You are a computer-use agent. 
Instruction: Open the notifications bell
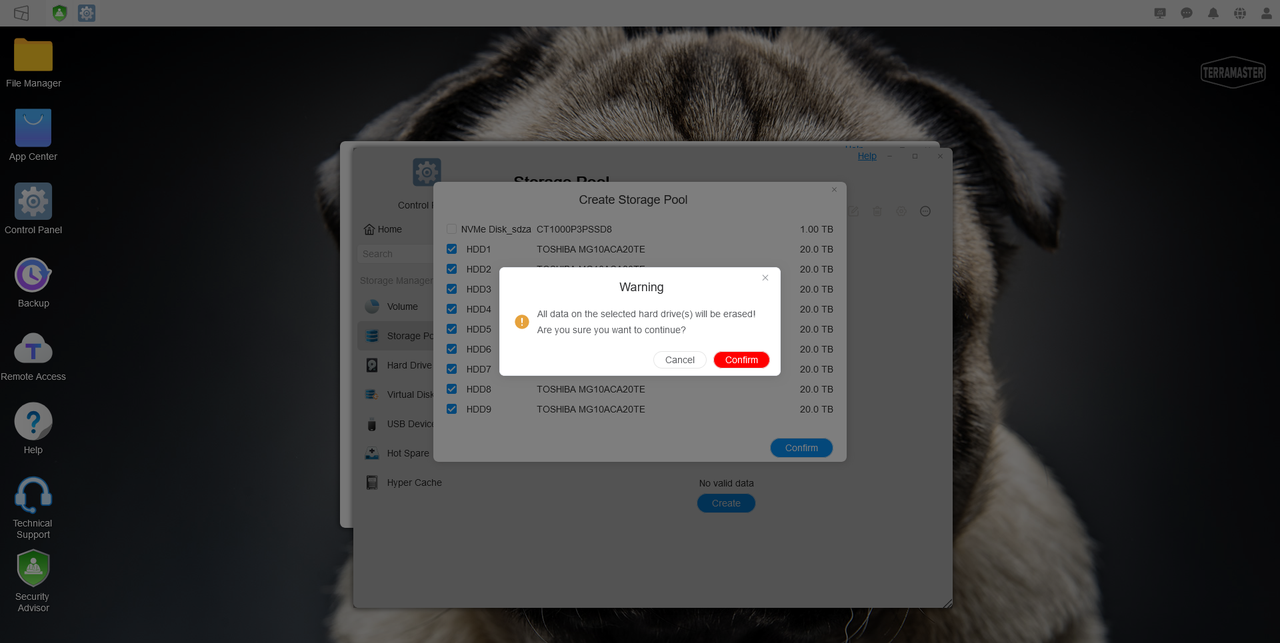click(1213, 13)
